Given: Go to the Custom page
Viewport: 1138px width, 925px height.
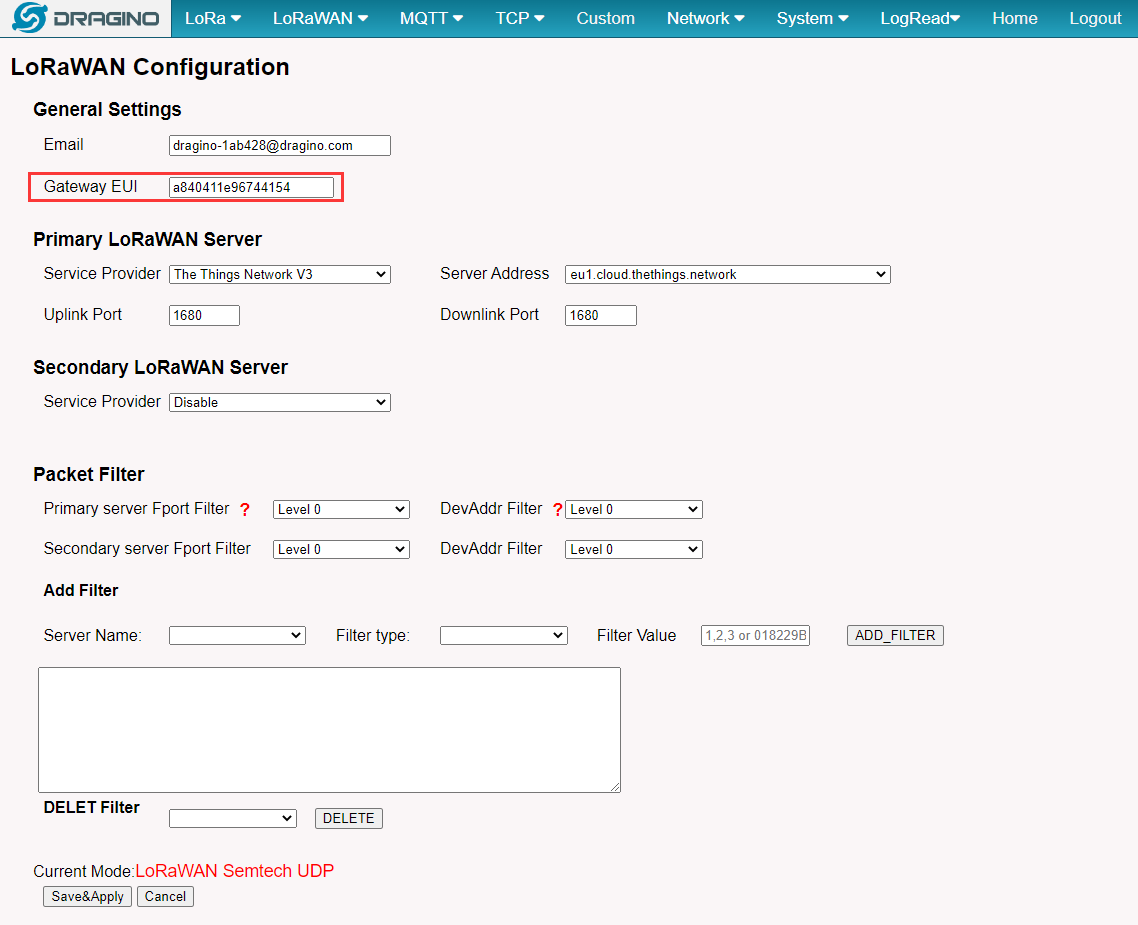Looking at the screenshot, I should [x=605, y=18].
